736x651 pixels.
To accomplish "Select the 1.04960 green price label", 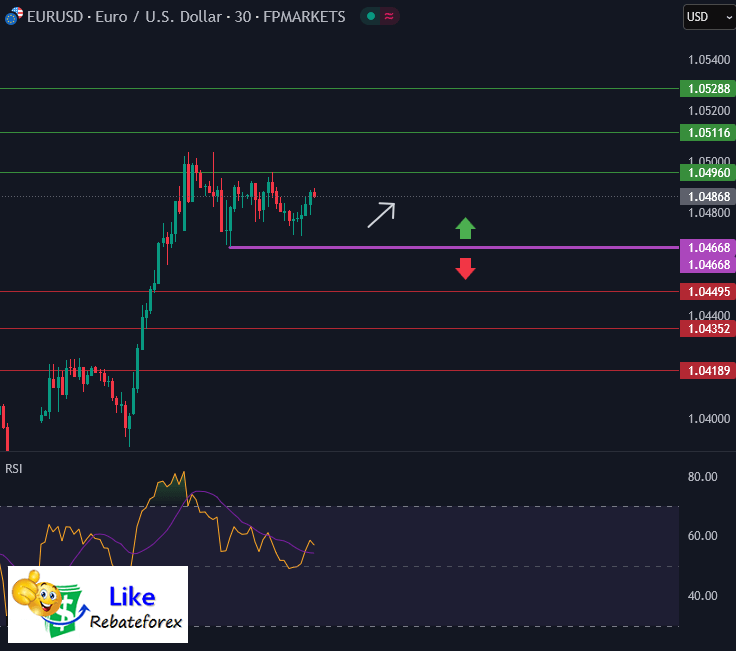I will pos(707,173).
